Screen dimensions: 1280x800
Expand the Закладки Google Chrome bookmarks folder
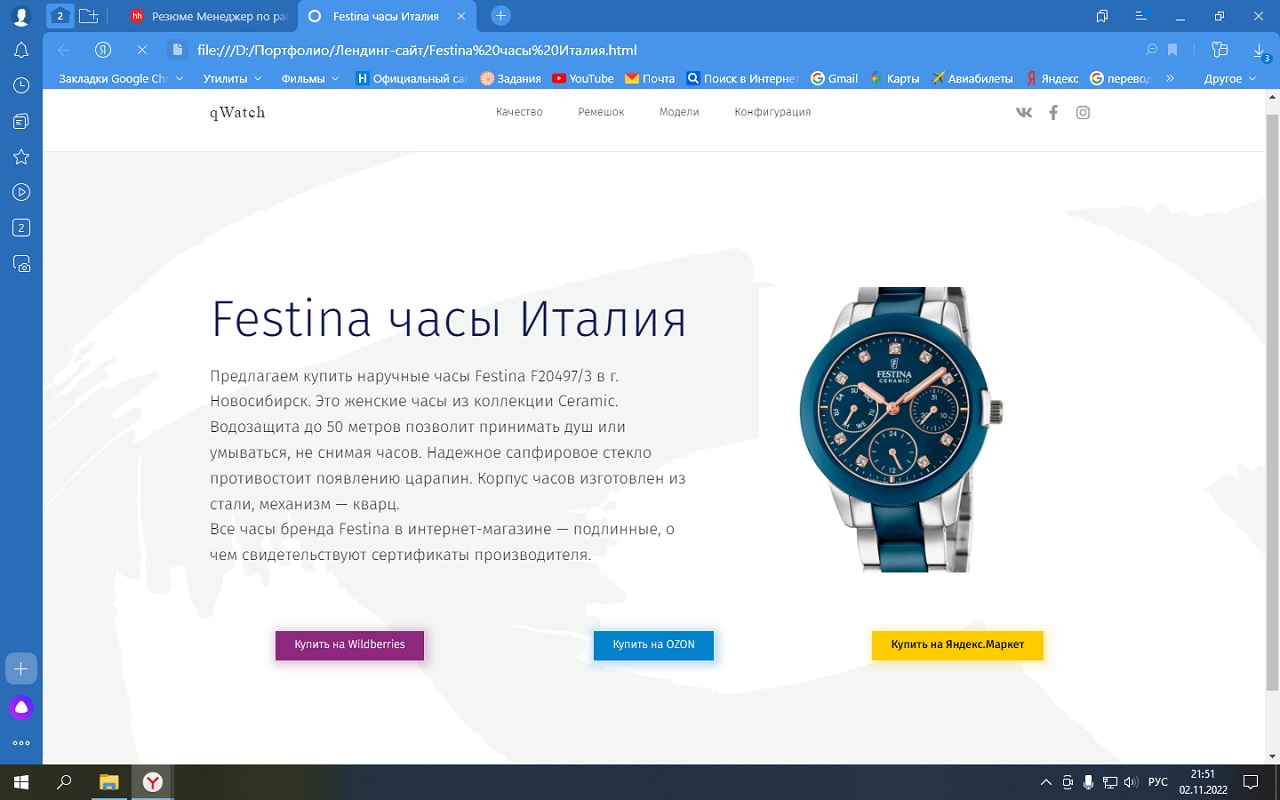121,78
